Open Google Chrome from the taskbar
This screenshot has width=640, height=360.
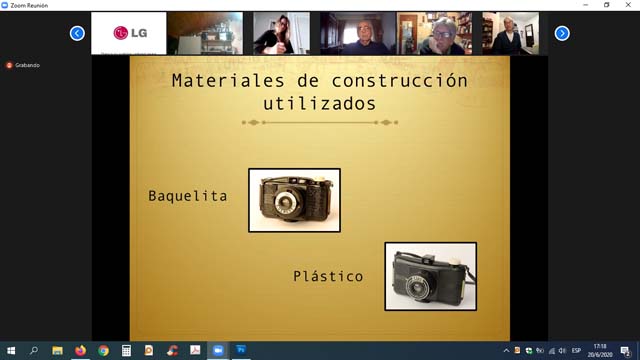pos(103,350)
